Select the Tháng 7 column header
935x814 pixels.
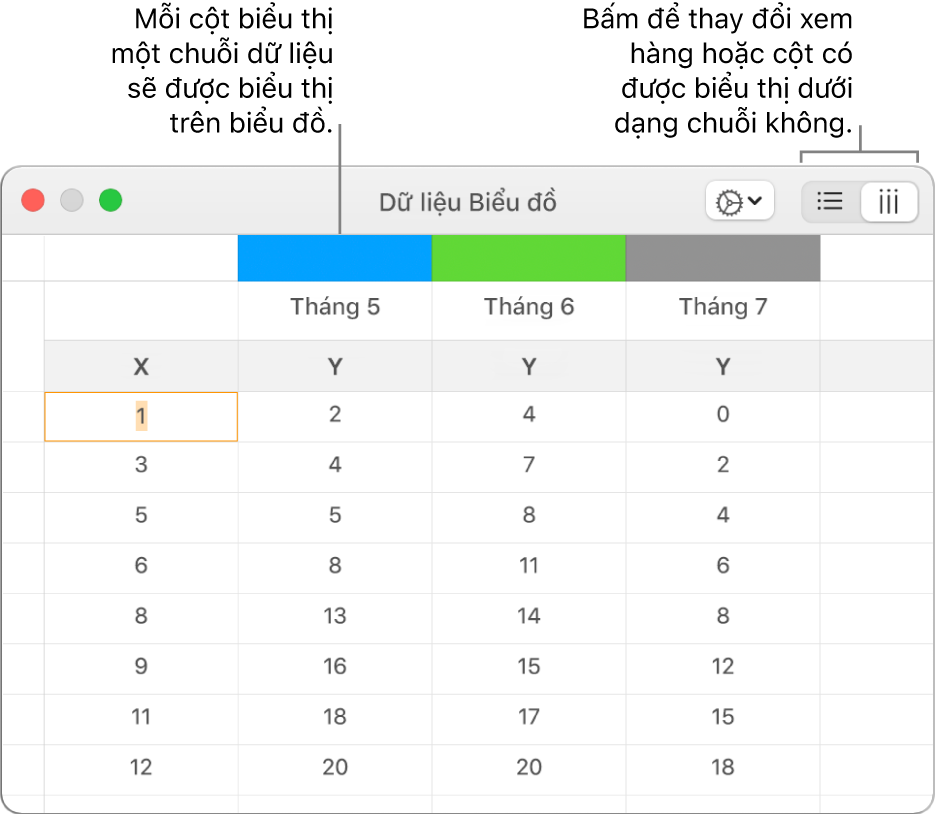[x=723, y=307]
